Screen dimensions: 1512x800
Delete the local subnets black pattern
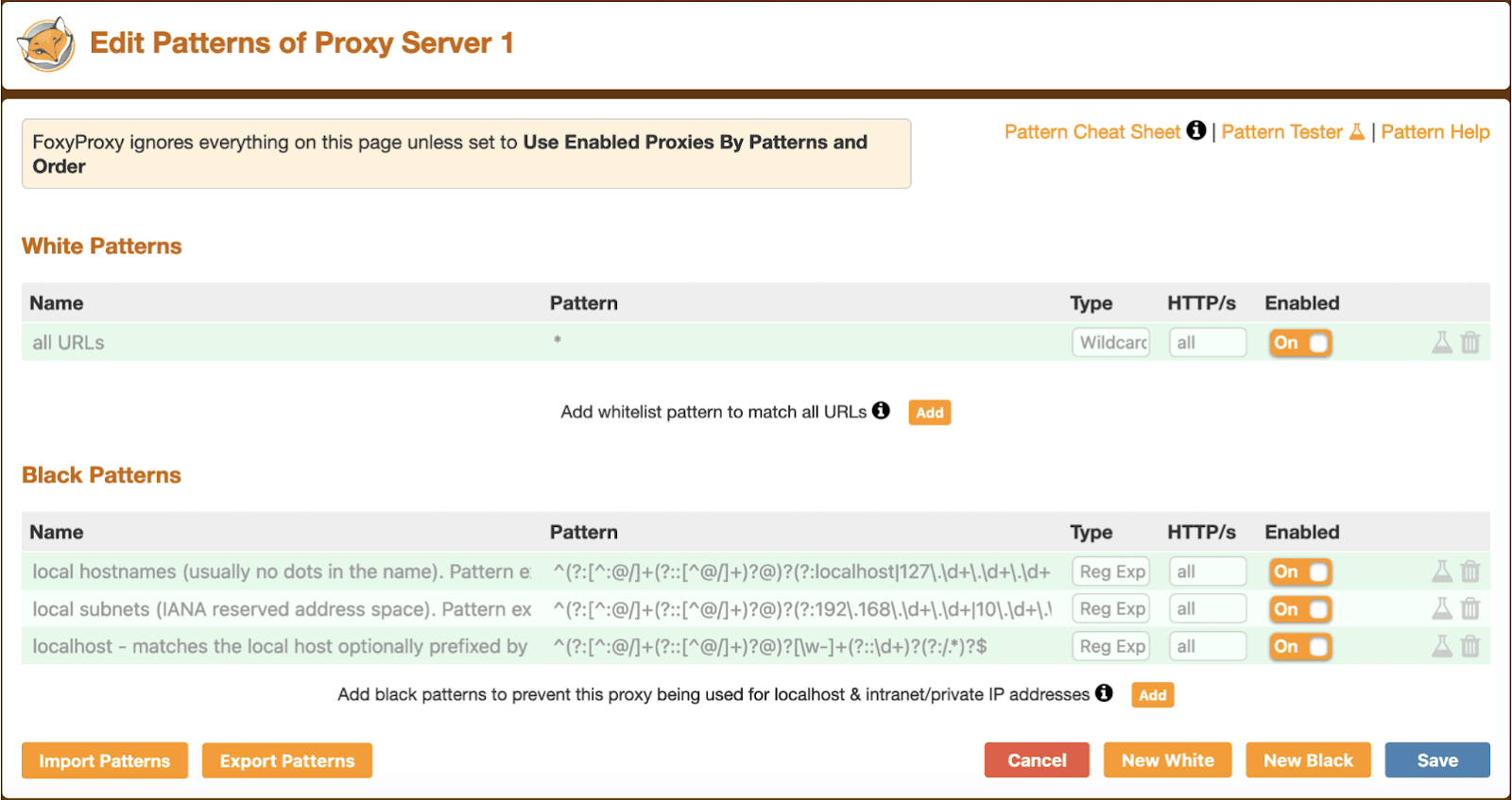pyautogui.click(x=1470, y=608)
